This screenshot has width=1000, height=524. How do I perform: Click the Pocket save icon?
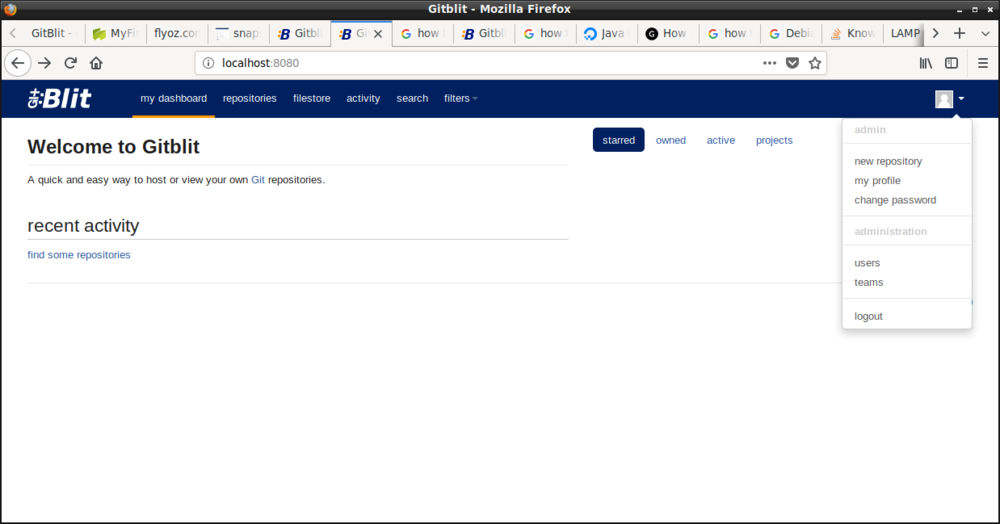pos(792,63)
